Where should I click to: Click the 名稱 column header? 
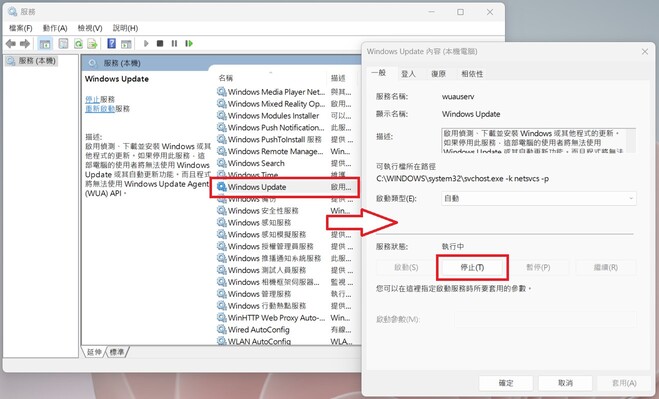pos(270,78)
